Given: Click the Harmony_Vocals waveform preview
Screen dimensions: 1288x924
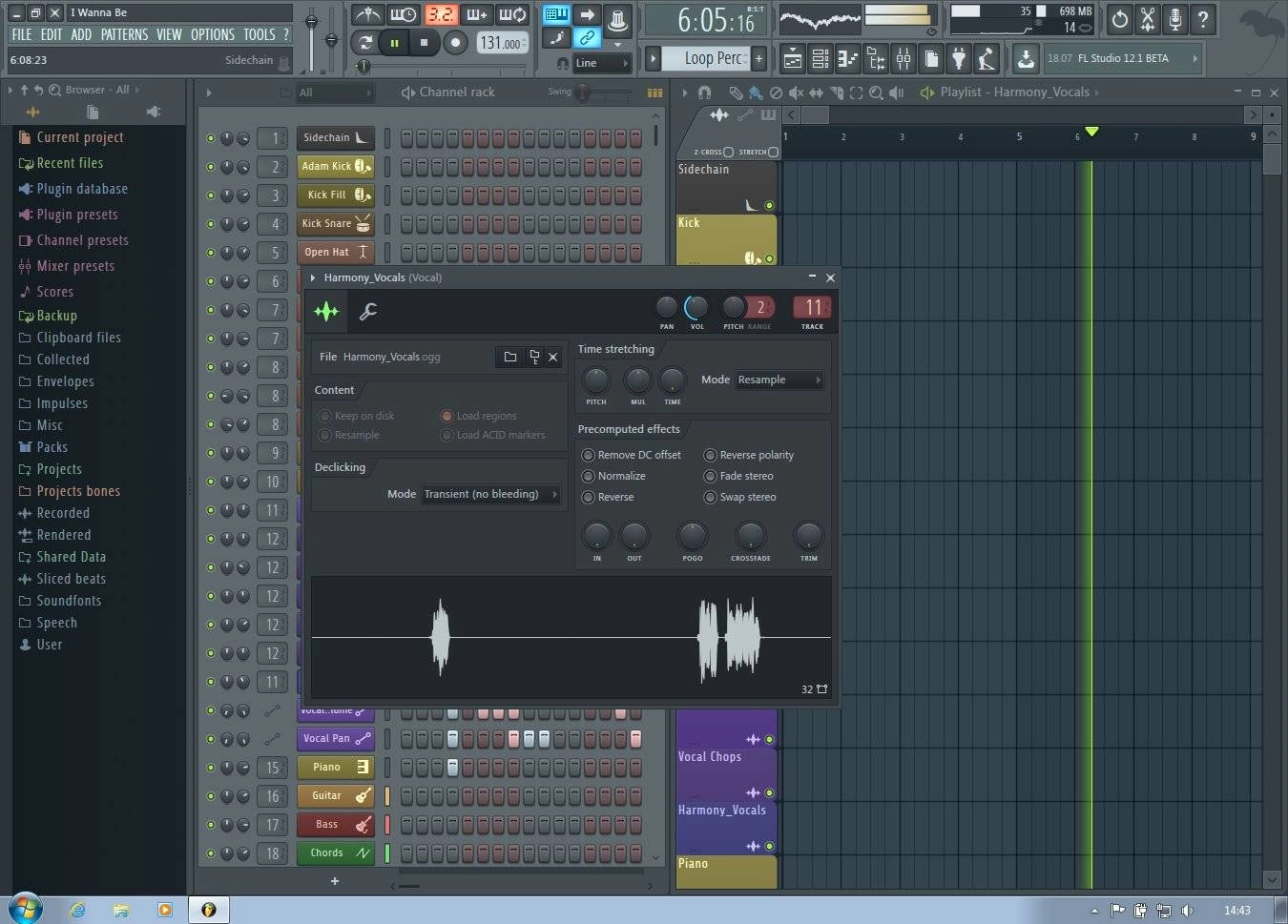Looking at the screenshot, I should click(571, 637).
